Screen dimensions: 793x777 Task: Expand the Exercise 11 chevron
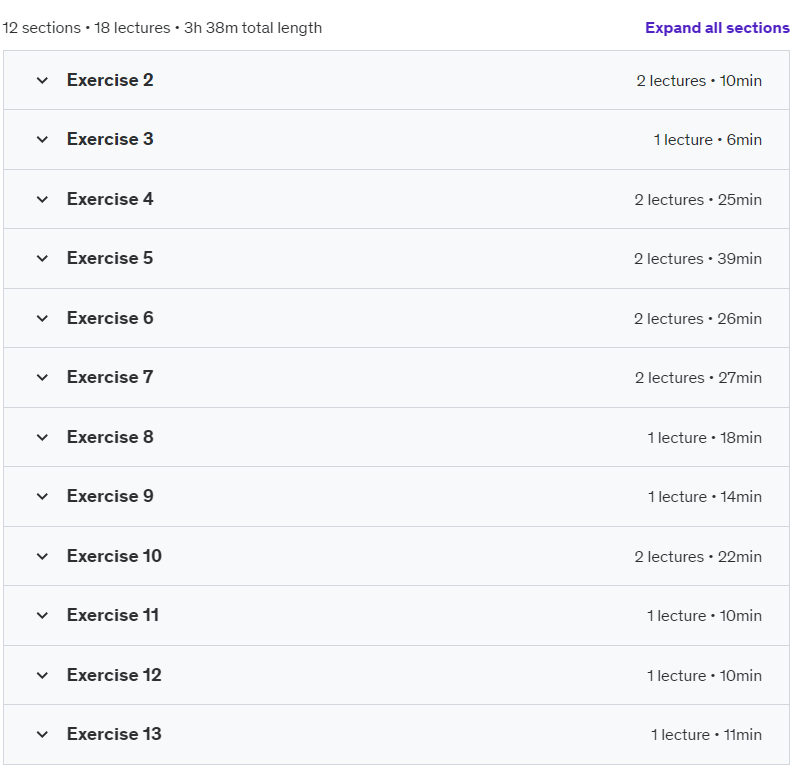(x=42, y=616)
